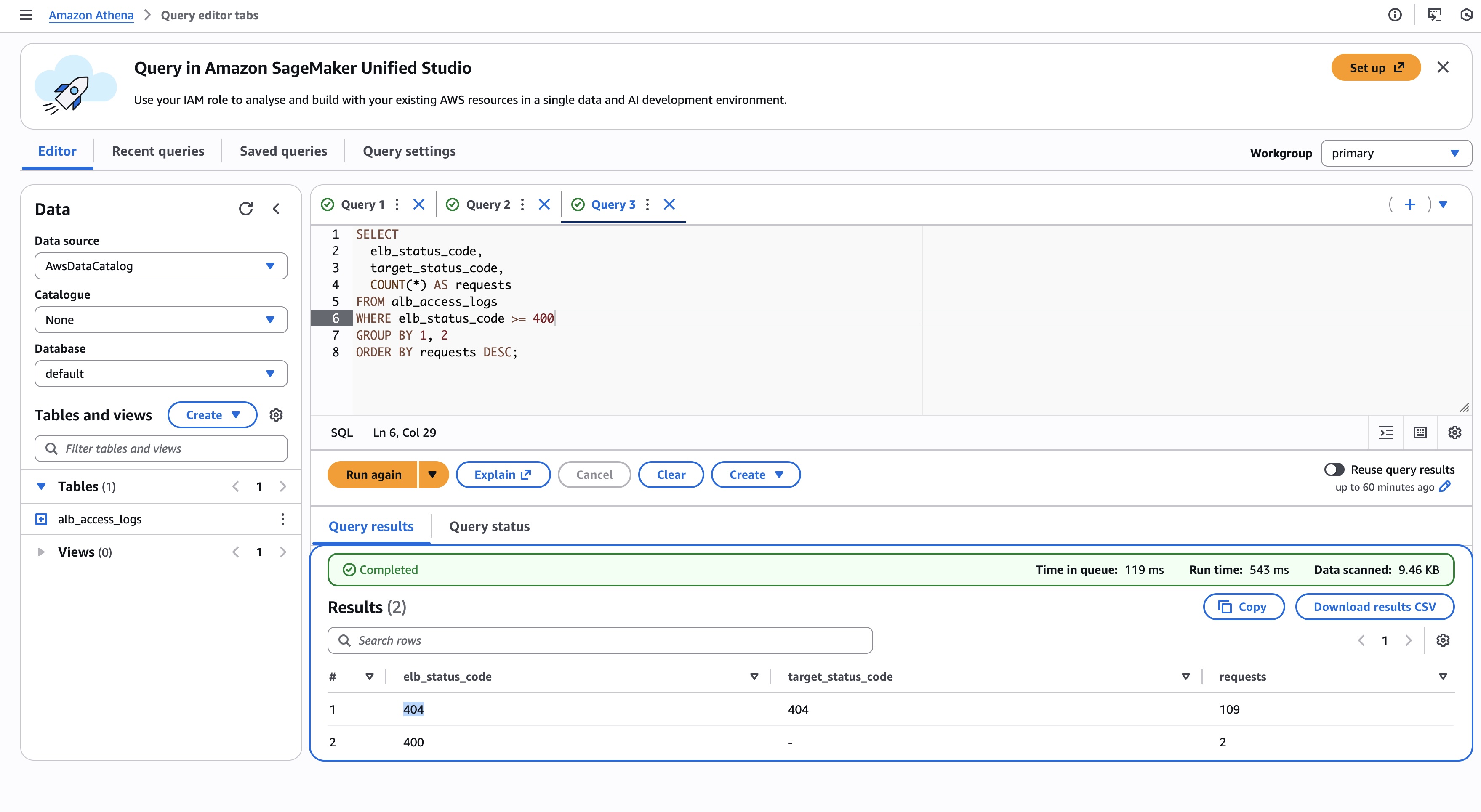
Task: Expand alb_access_logs table columns
Action: pyautogui.click(x=41, y=520)
